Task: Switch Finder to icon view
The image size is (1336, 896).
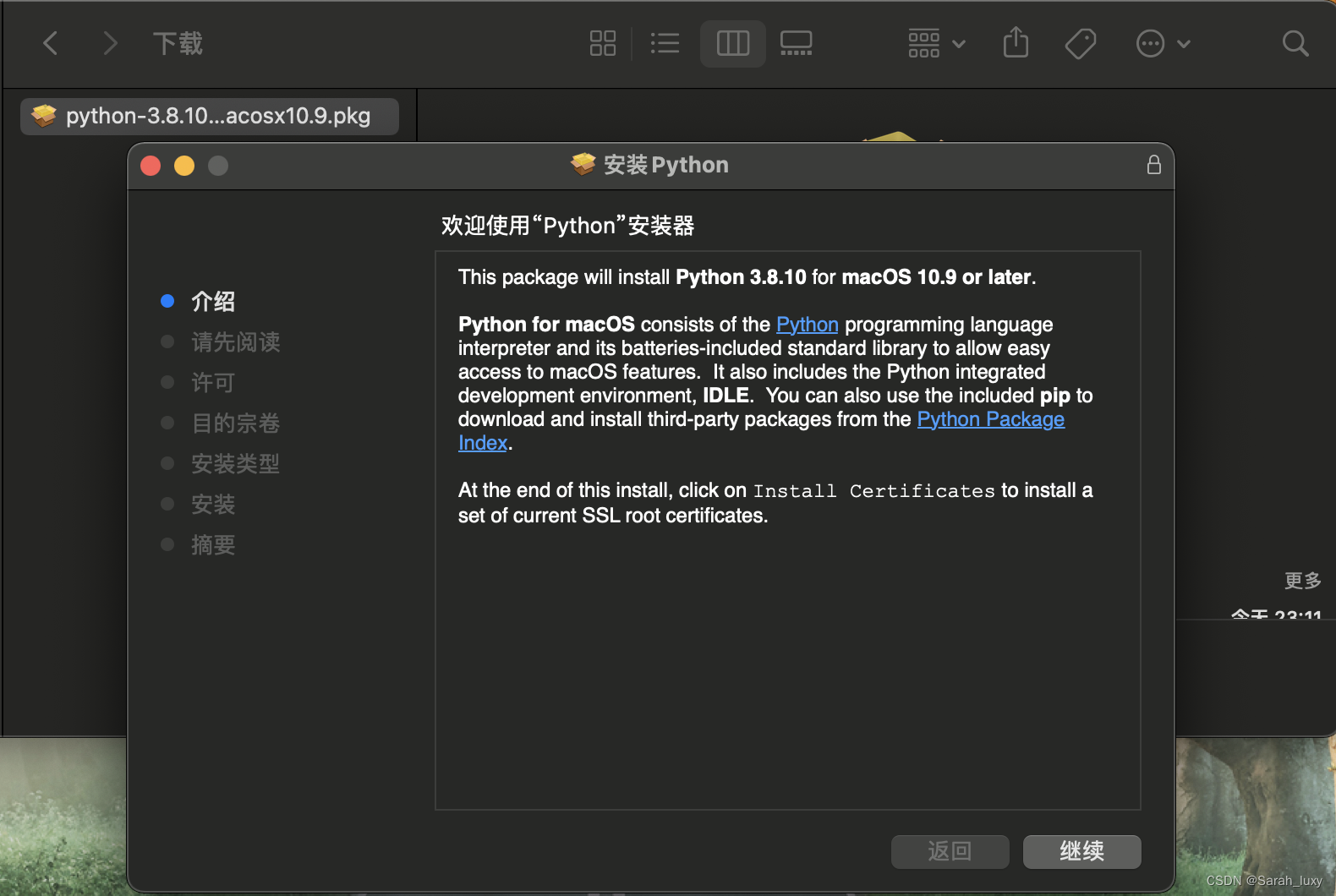Action: 603,43
